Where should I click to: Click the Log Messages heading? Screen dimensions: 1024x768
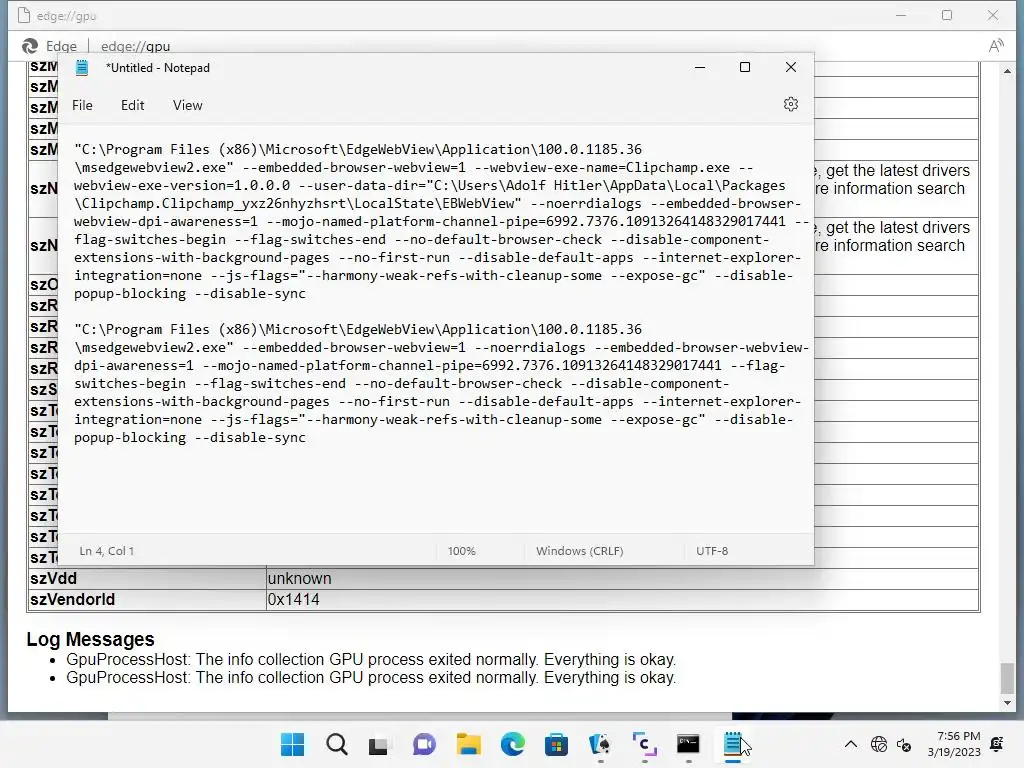coord(90,639)
